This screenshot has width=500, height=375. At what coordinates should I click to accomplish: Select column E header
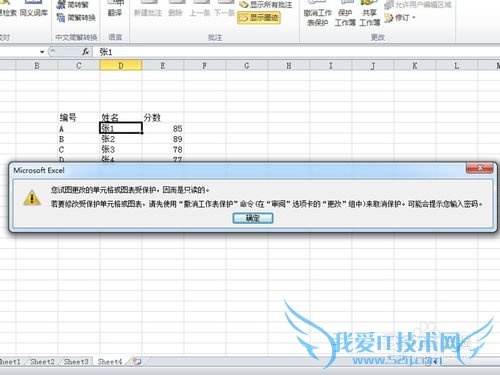[163, 65]
